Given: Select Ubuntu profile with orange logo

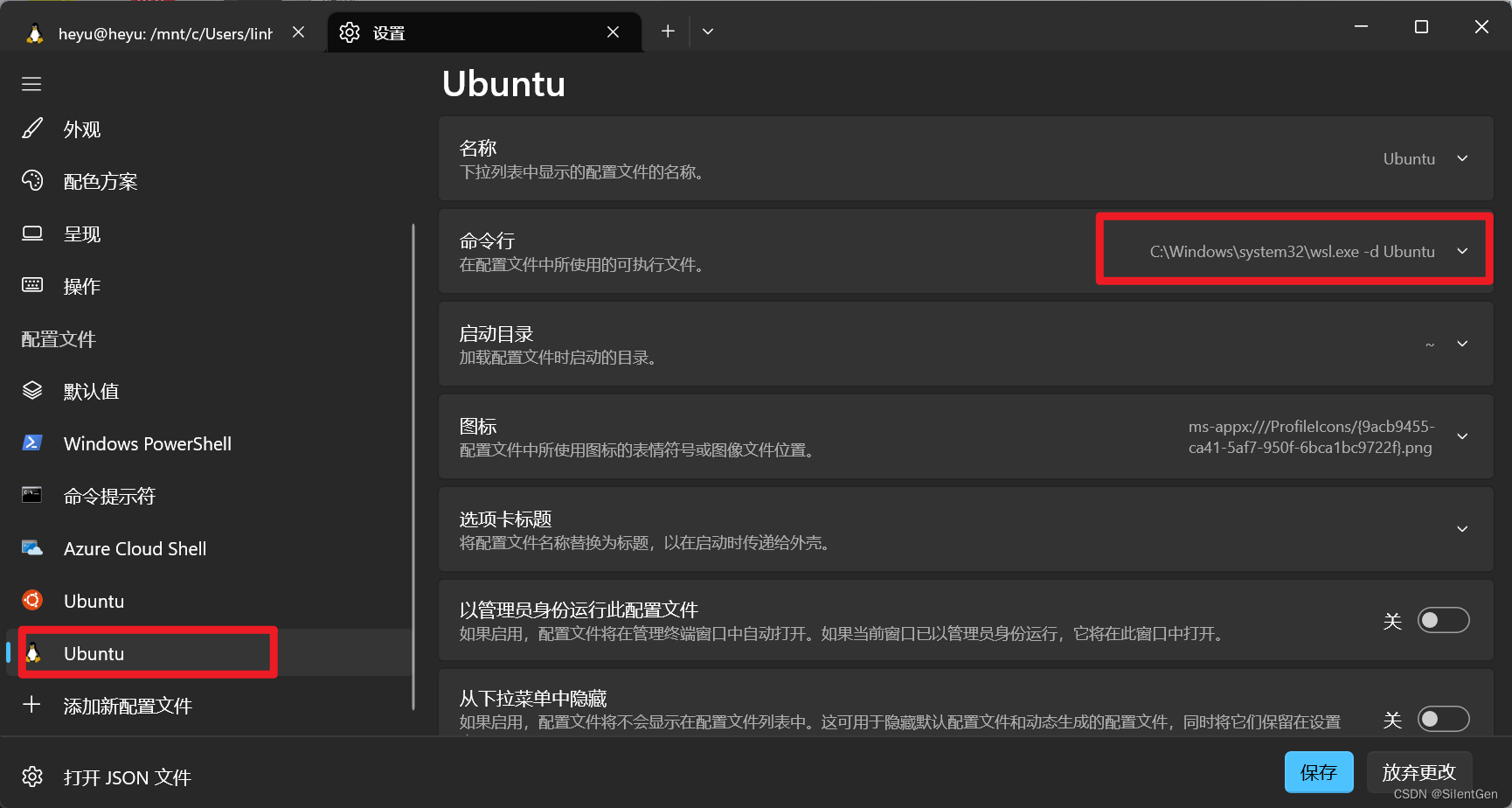Looking at the screenshot, I should click(x=208, y=602).
